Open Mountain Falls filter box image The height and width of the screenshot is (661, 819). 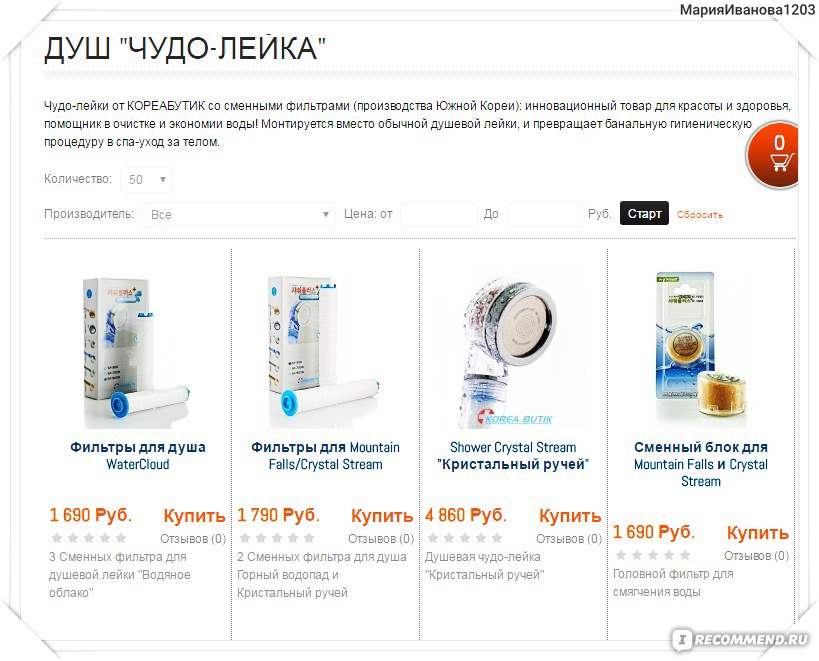tap(325, 352)
